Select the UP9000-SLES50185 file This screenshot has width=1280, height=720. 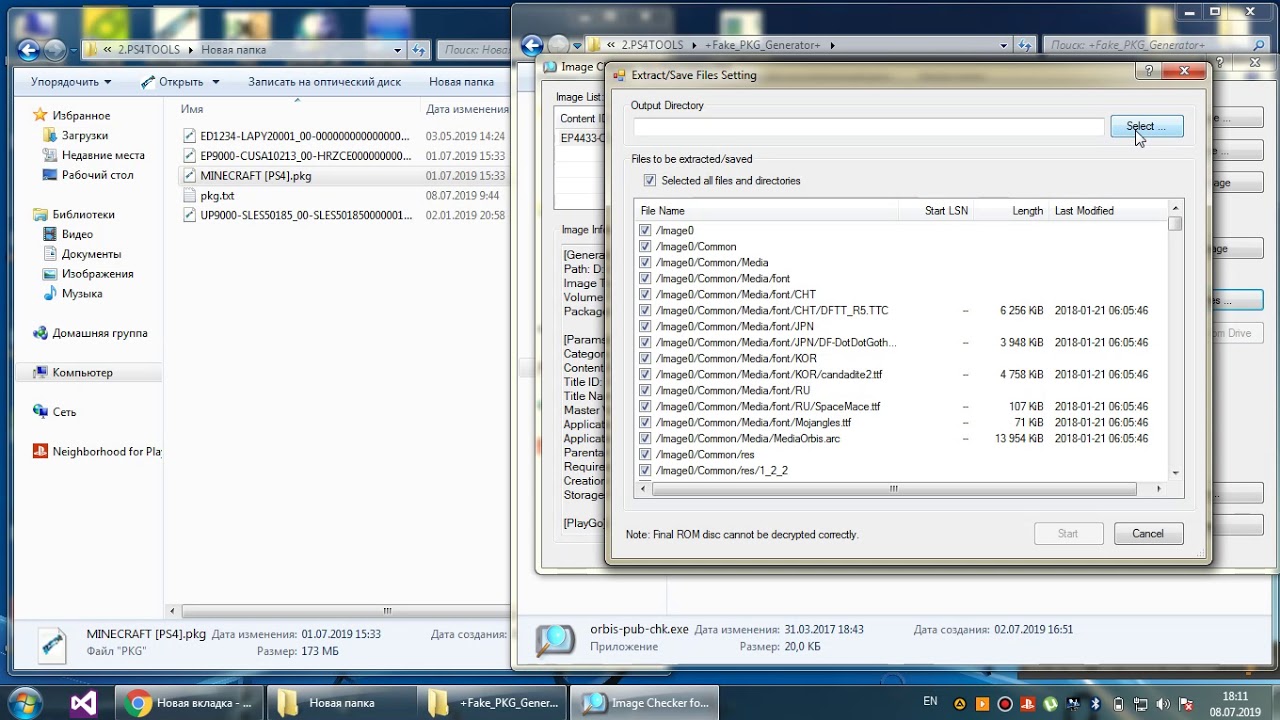coord(305,215)
